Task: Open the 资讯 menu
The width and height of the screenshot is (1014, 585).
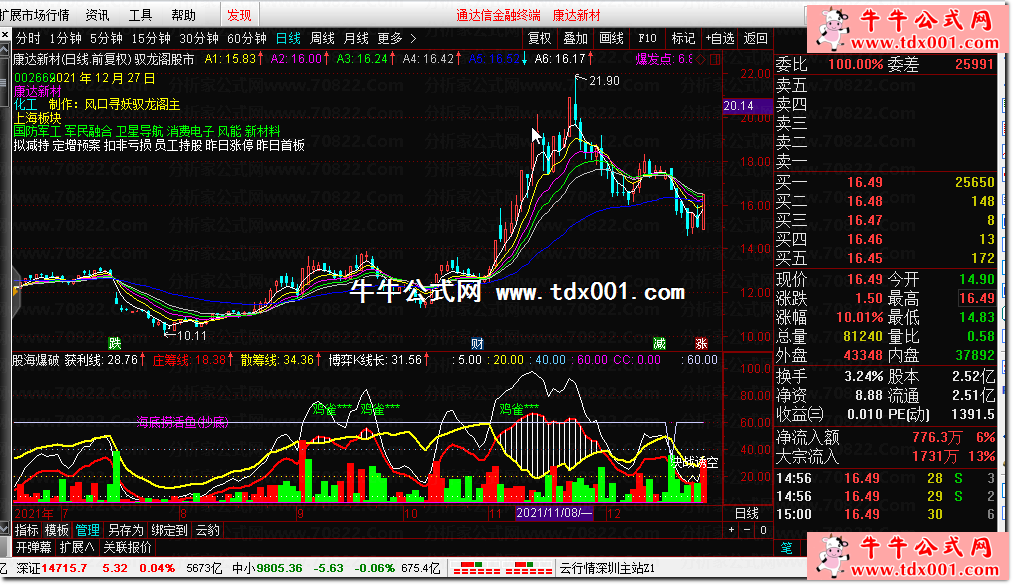Action: 98,15
